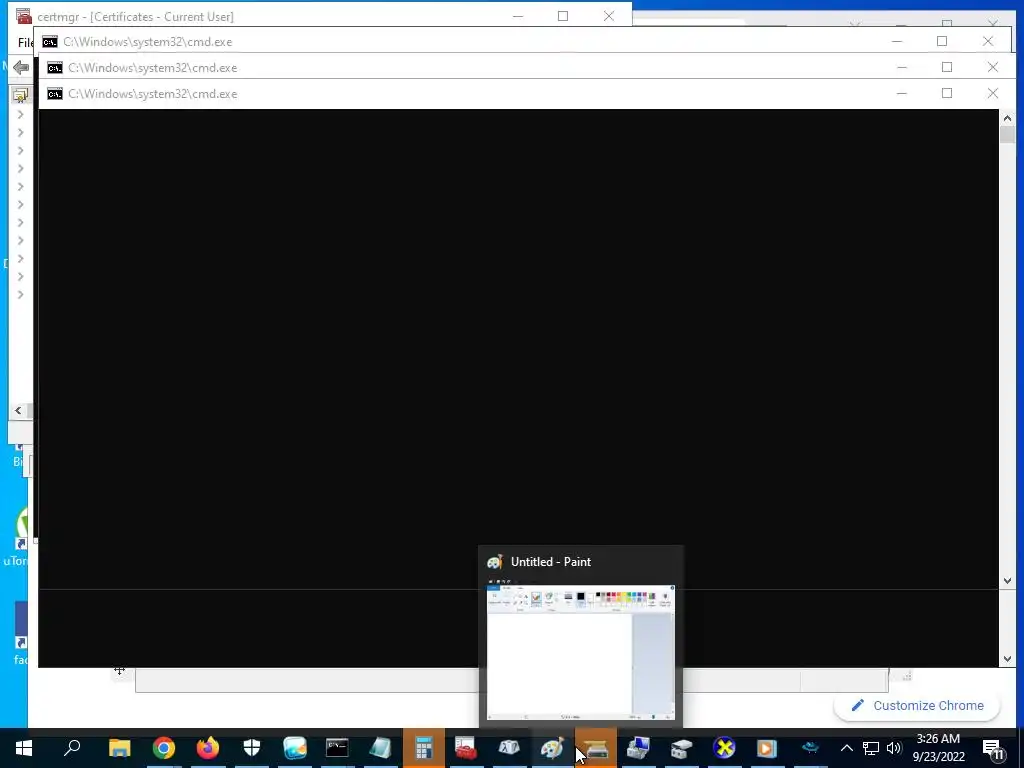Show hidden system tray icons
The width and height of the screenshot is (1024, 768).
coord(846,748)
